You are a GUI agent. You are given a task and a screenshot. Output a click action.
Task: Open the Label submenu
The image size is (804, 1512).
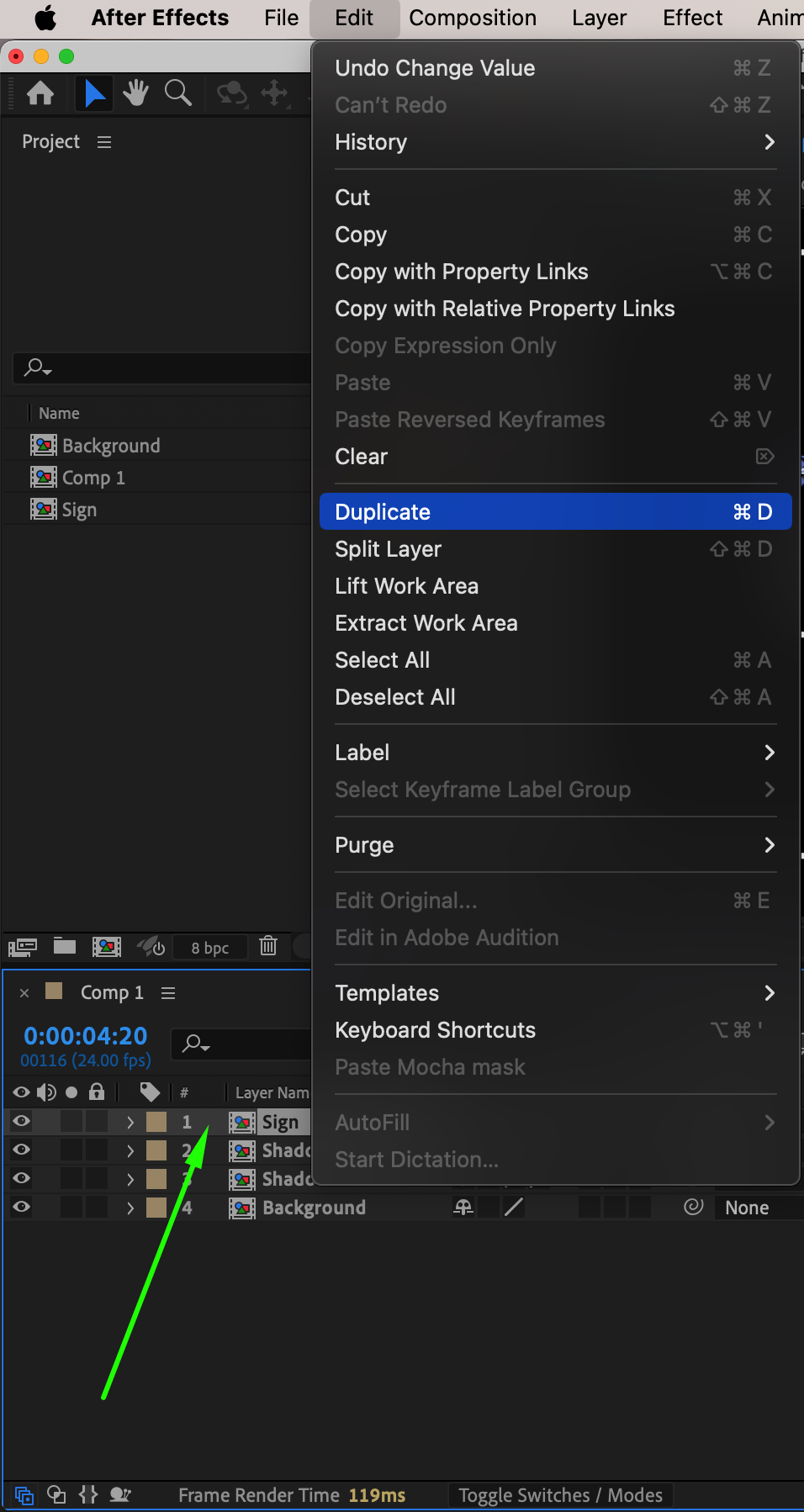click(x=555, y=753)
